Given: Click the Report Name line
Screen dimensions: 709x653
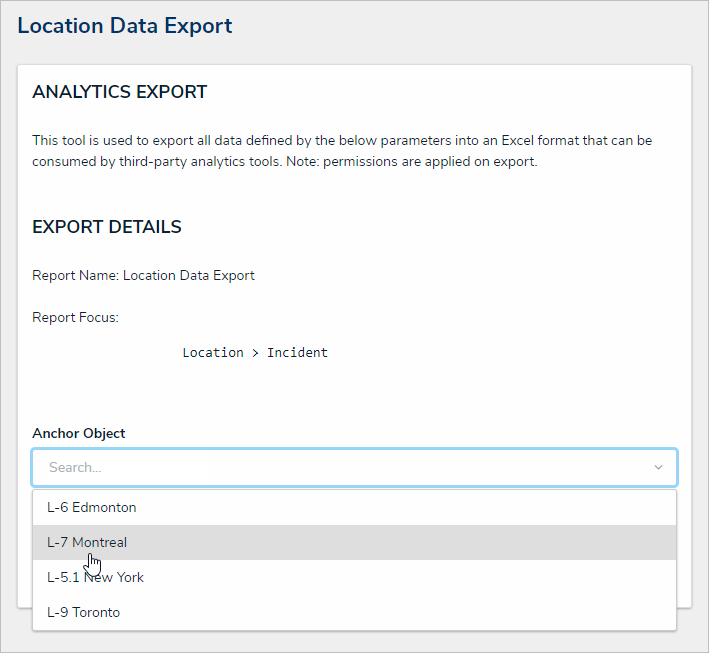Looking at the screenshot, I should click(143, 275).
